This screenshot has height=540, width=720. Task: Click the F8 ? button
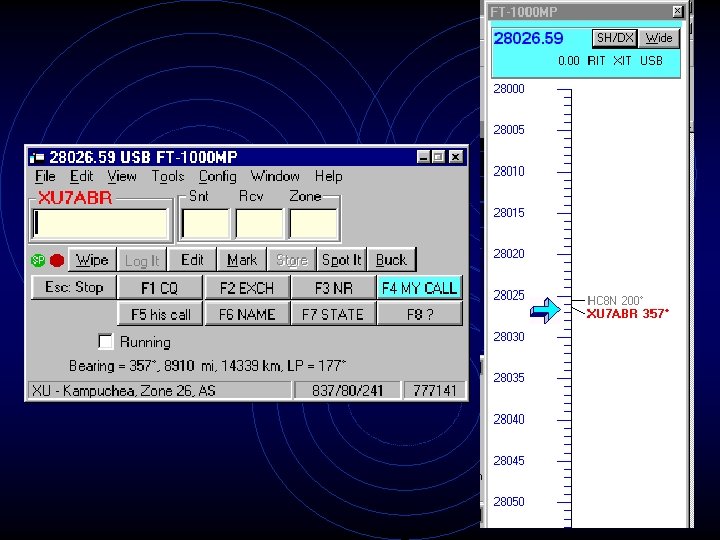pyautogui.click(x=420, y=314)
